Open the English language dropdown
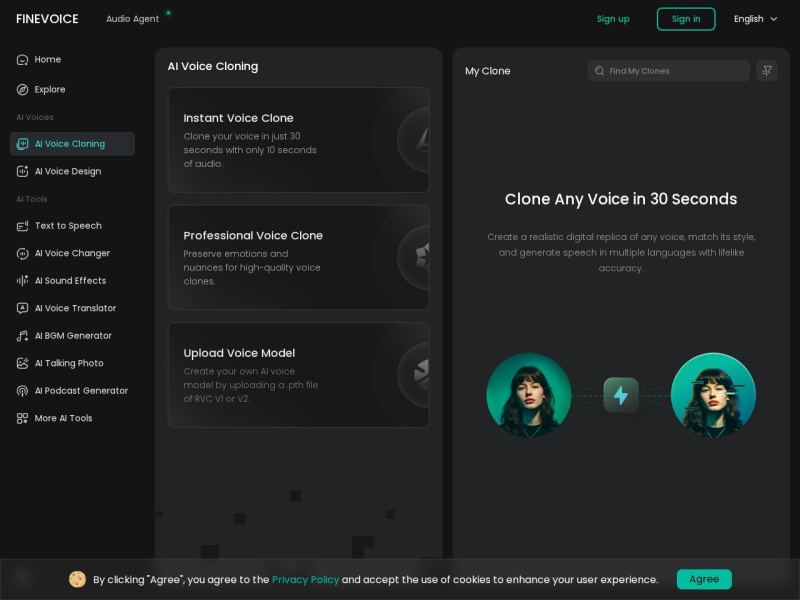Screen dimensions: 800x600 (755, 19)
